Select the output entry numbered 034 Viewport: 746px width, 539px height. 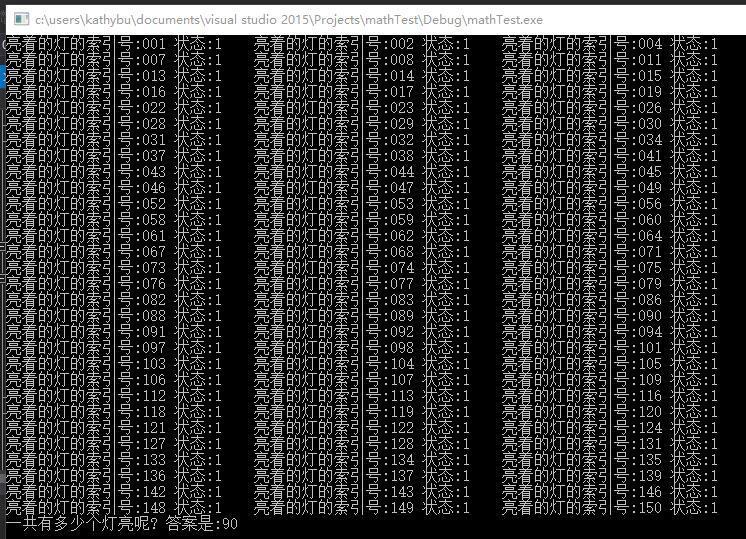coord(610,140)
